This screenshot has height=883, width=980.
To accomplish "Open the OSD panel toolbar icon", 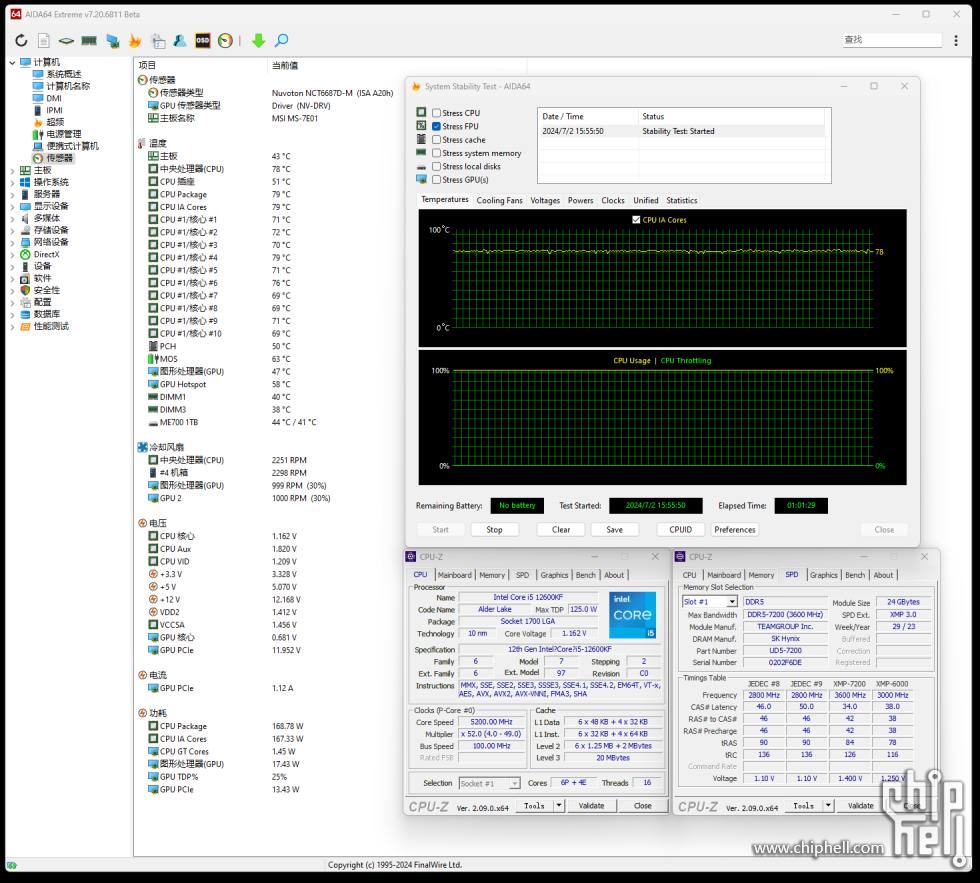I will pyautogui.click(x=202, y=41).
